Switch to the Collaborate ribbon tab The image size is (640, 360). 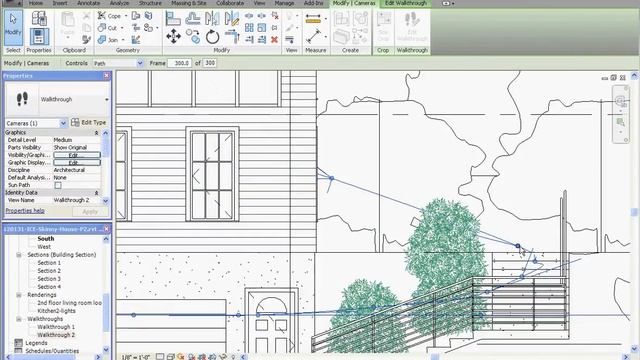point(230,3)
